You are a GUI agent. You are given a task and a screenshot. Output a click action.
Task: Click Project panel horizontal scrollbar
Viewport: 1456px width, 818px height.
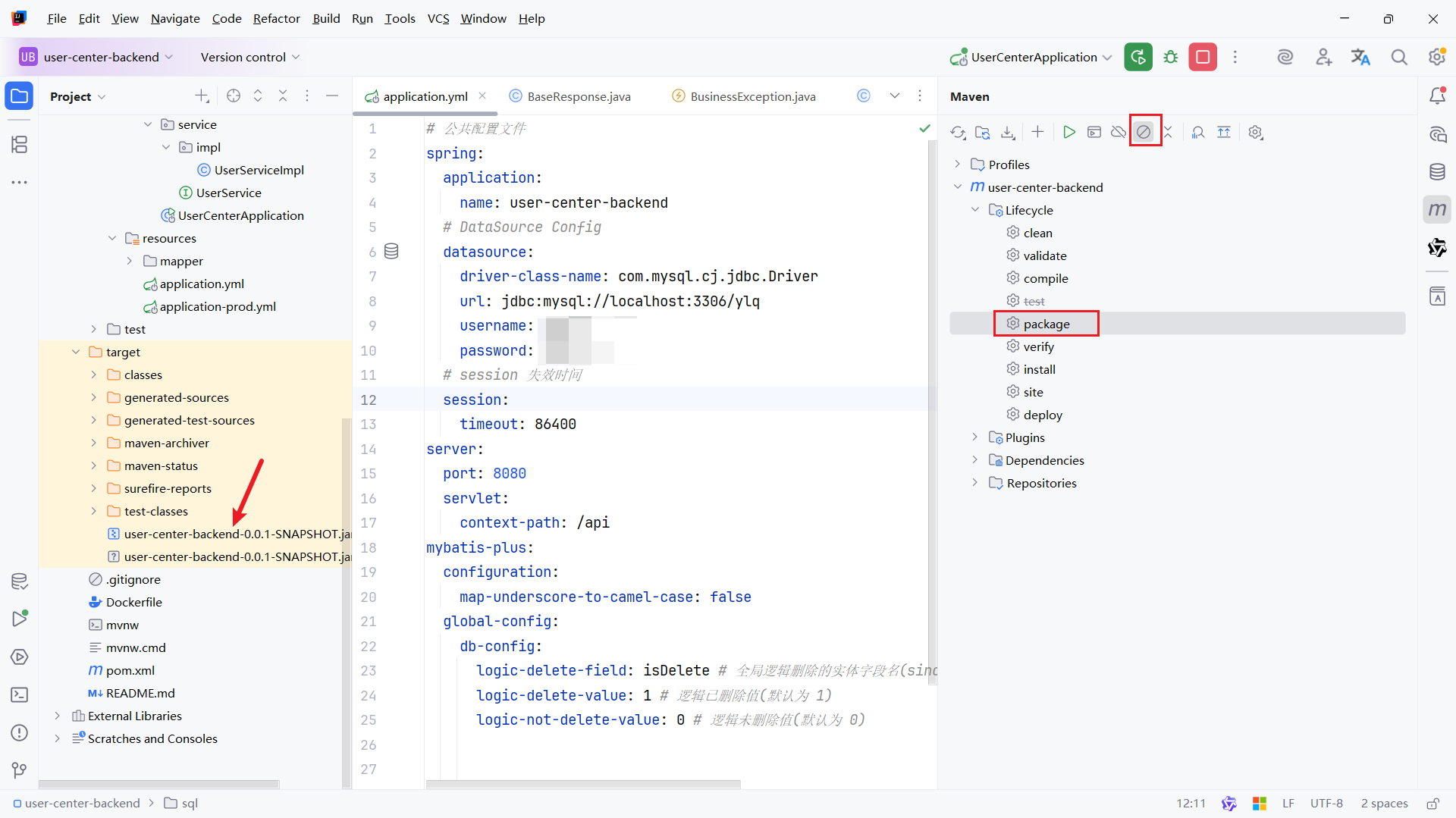click(159, 785)
